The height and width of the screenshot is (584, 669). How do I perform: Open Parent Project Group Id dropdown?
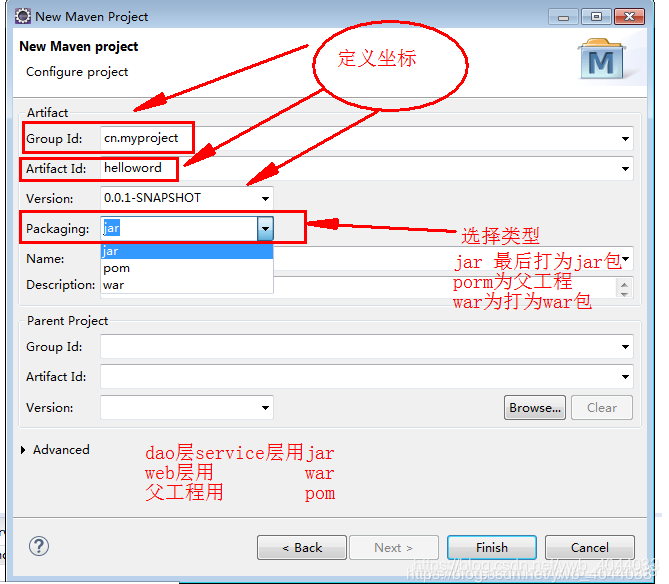pos(625,347)
